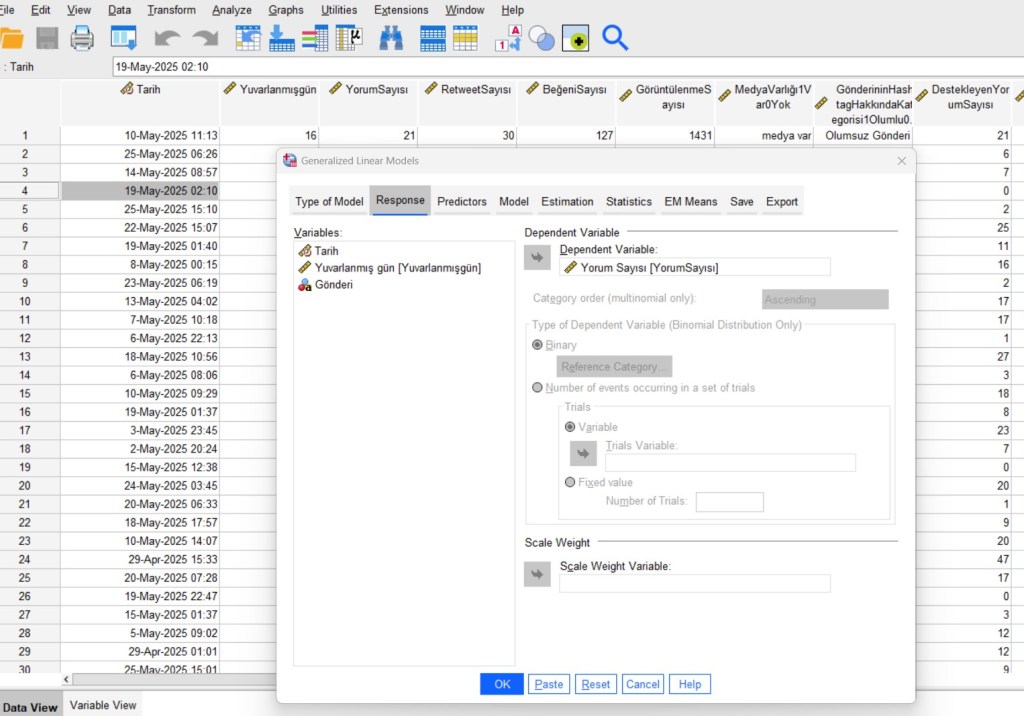Viewport: 1024px width, 716px height.
Task: Click the blue magnifying glass search icon
Action: click(x=615, y=38)
